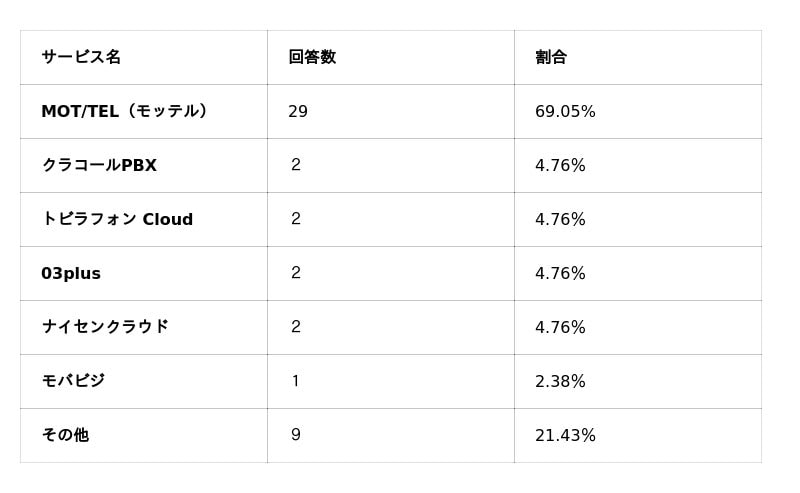Select the MOT/TEL（モッテル） service cell
Viewport: 800px width, 493px height.
124,111
